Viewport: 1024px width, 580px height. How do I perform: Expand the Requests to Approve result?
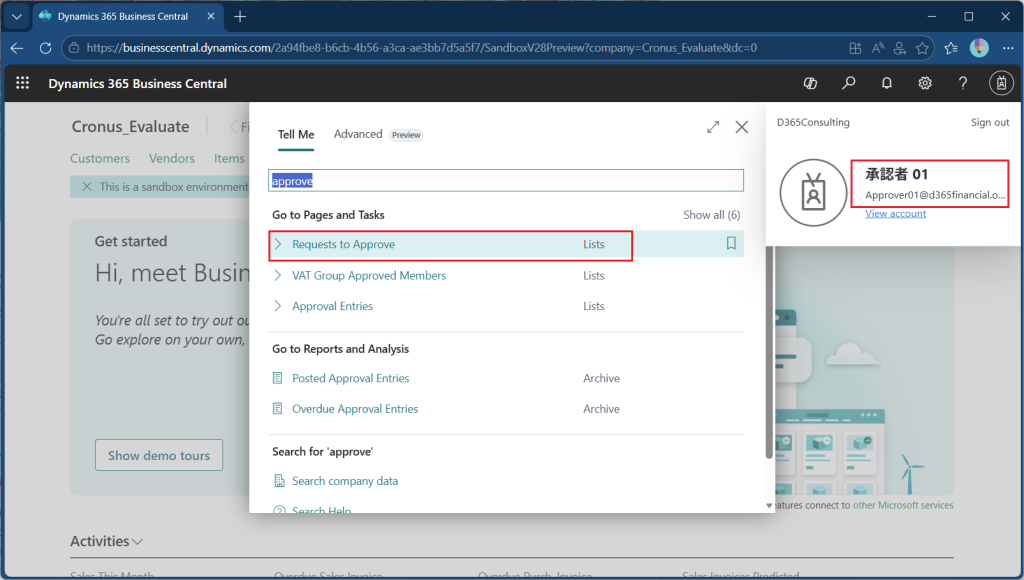(278, 245)
